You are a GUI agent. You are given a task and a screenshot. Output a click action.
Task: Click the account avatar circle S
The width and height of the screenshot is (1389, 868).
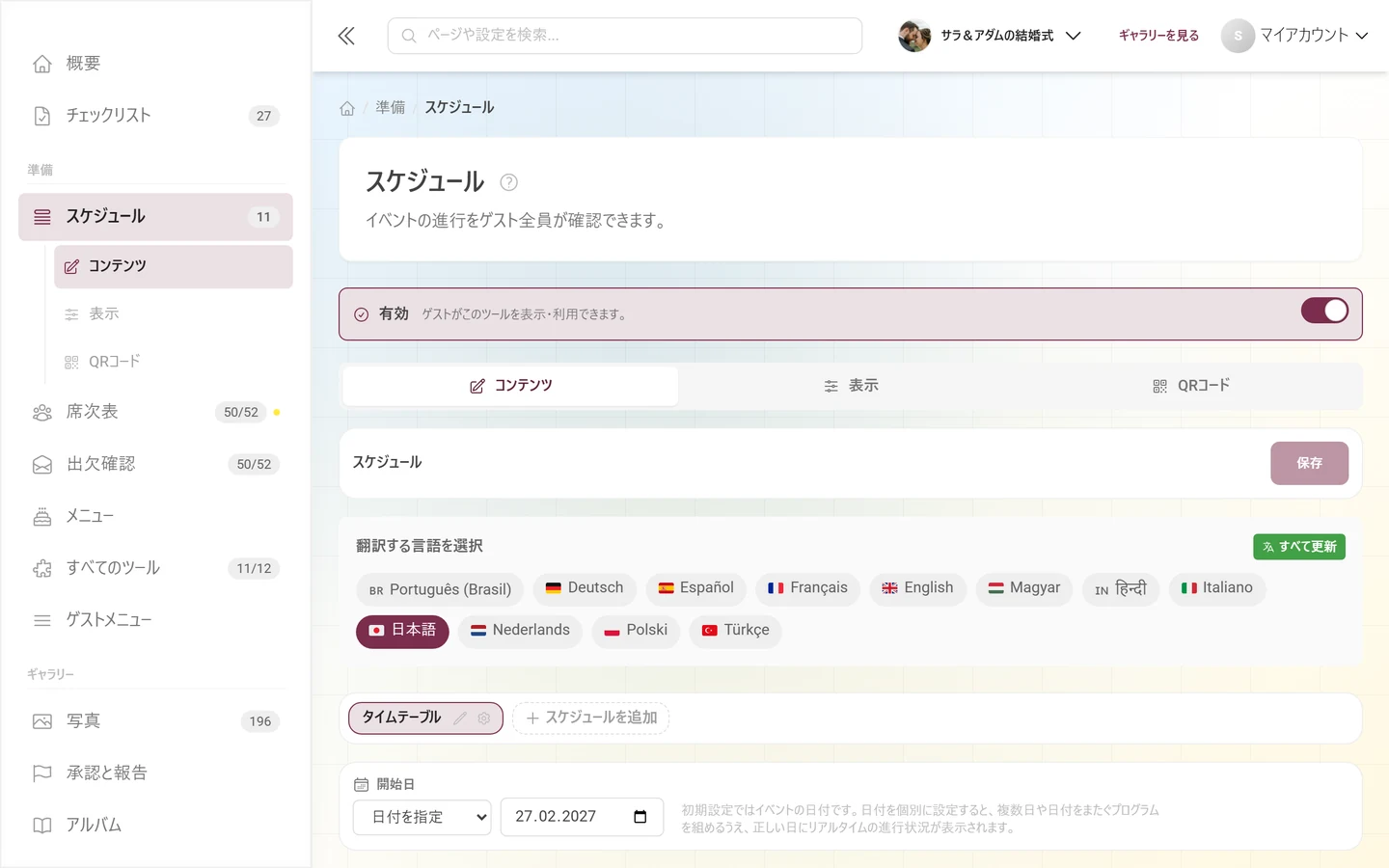coord(1238,36)
